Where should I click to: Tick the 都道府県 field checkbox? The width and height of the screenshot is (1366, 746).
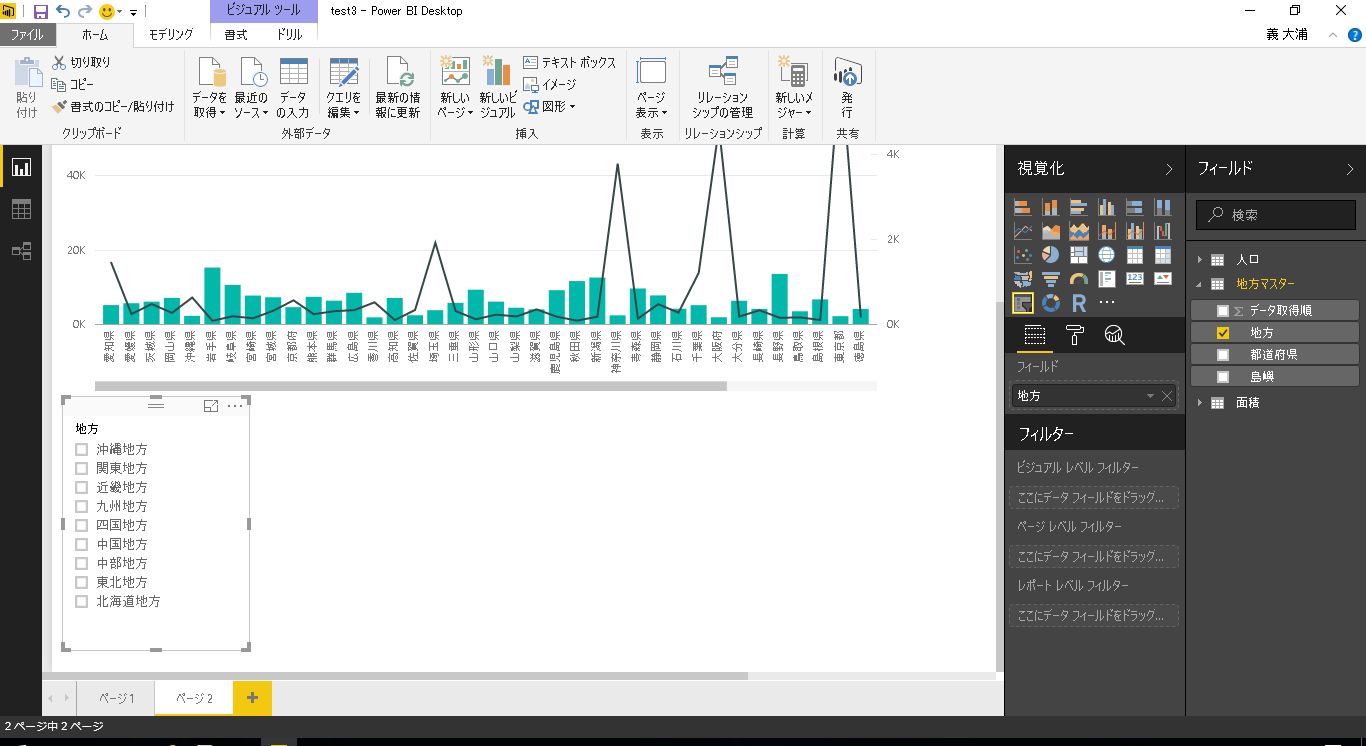(x=1223, y=355)
